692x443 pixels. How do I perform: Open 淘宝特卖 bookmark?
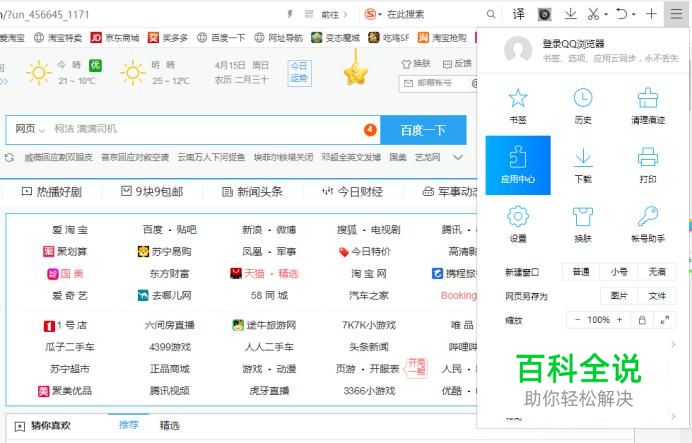click(x=58, y=38)
